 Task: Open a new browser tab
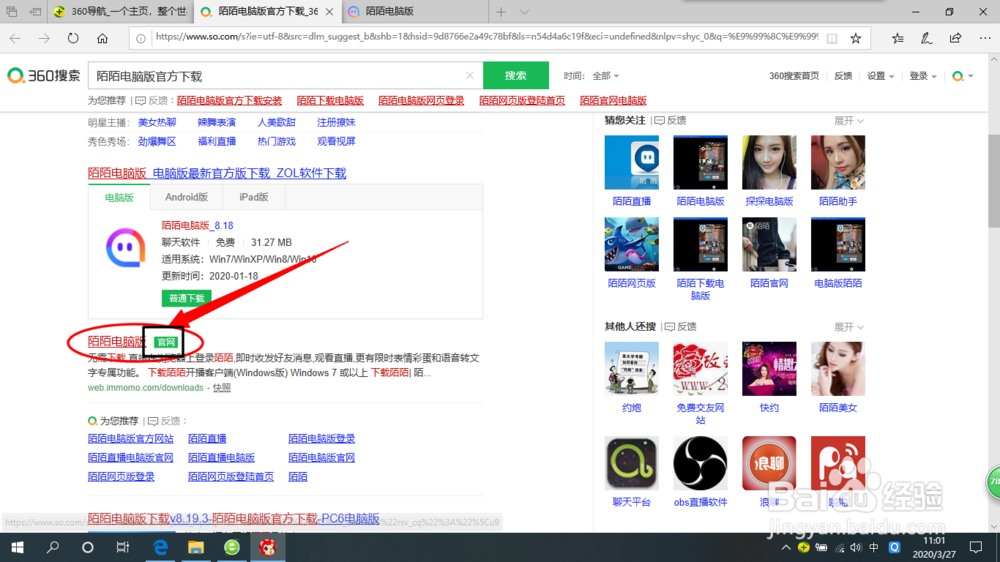501,11
